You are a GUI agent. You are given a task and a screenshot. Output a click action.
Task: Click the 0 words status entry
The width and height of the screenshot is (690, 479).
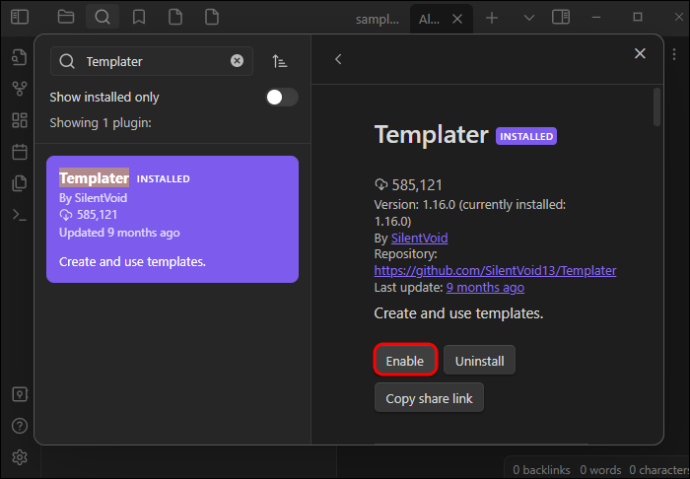pyautogui.click(x=600, y=470)
